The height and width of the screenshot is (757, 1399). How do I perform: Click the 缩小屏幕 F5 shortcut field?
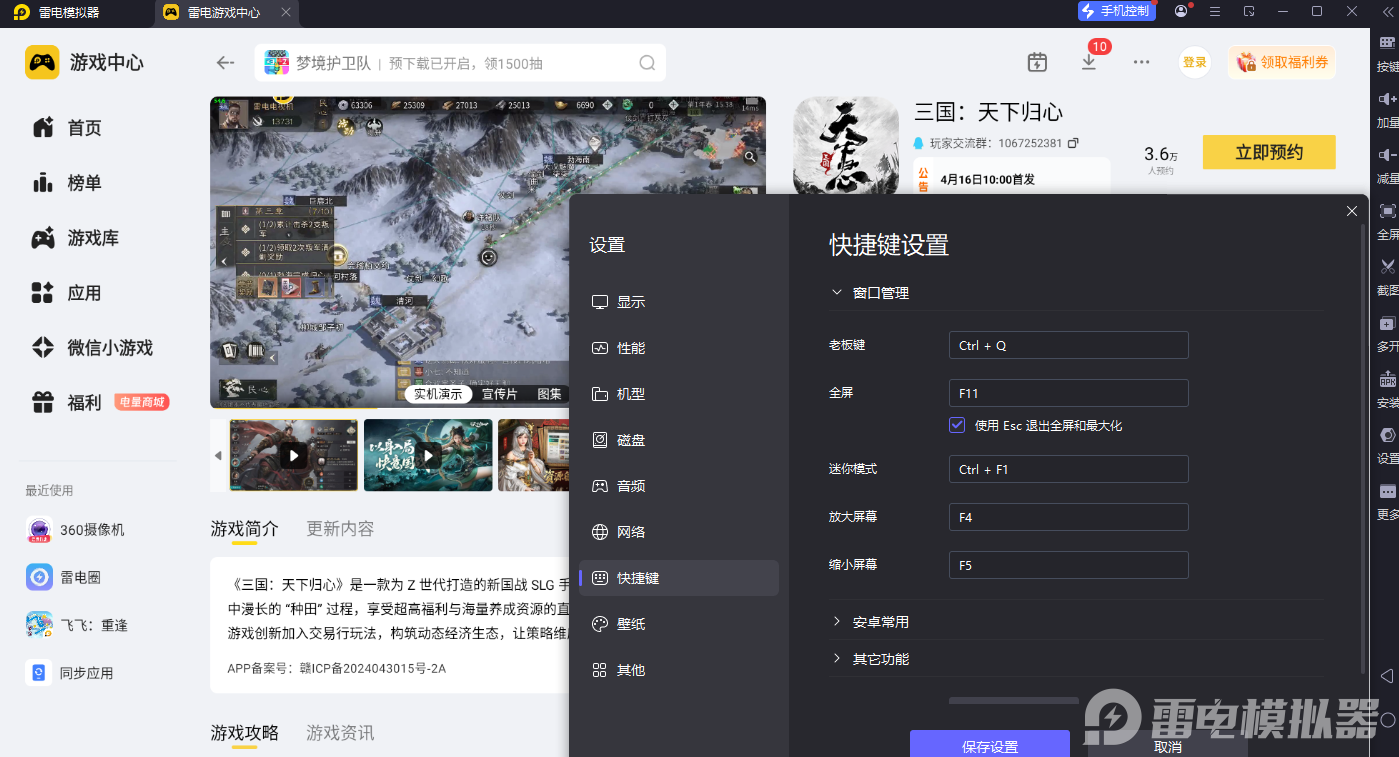[1068, 565]
